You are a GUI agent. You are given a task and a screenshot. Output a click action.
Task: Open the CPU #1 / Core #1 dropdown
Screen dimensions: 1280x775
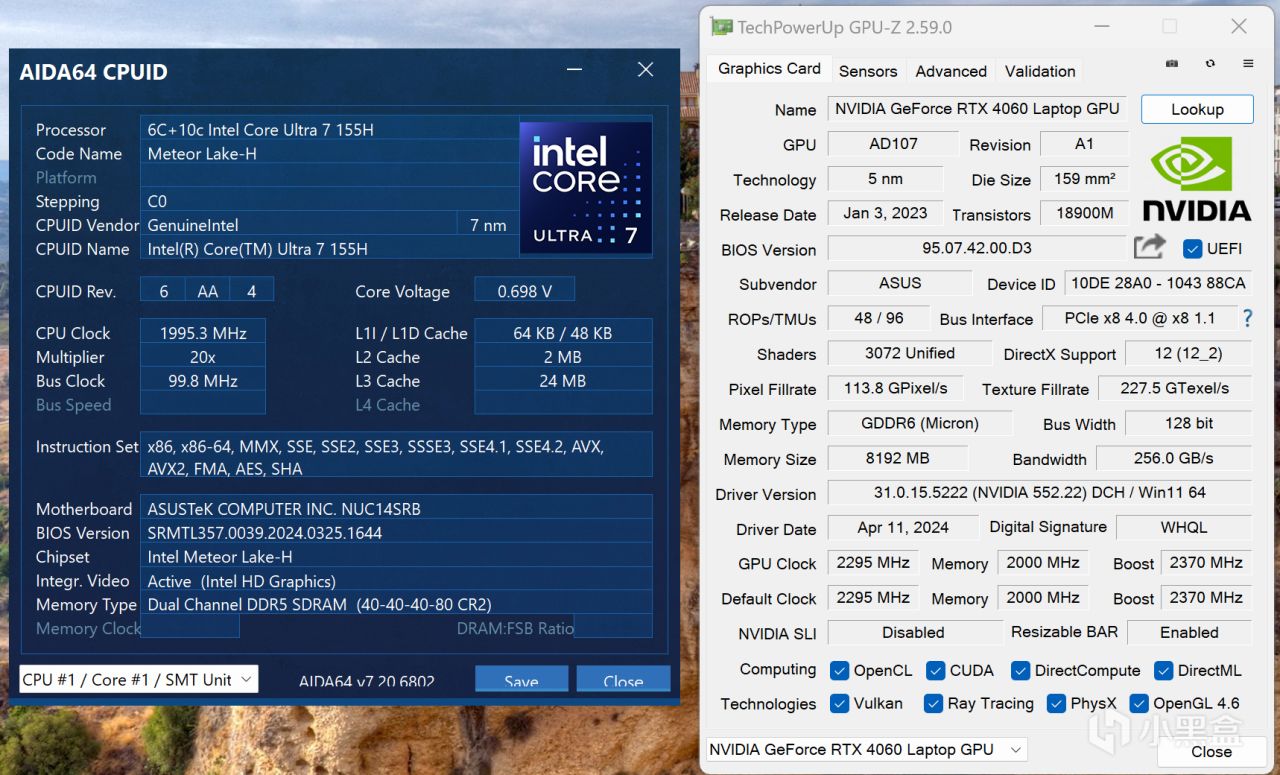(x=138, y=679)
